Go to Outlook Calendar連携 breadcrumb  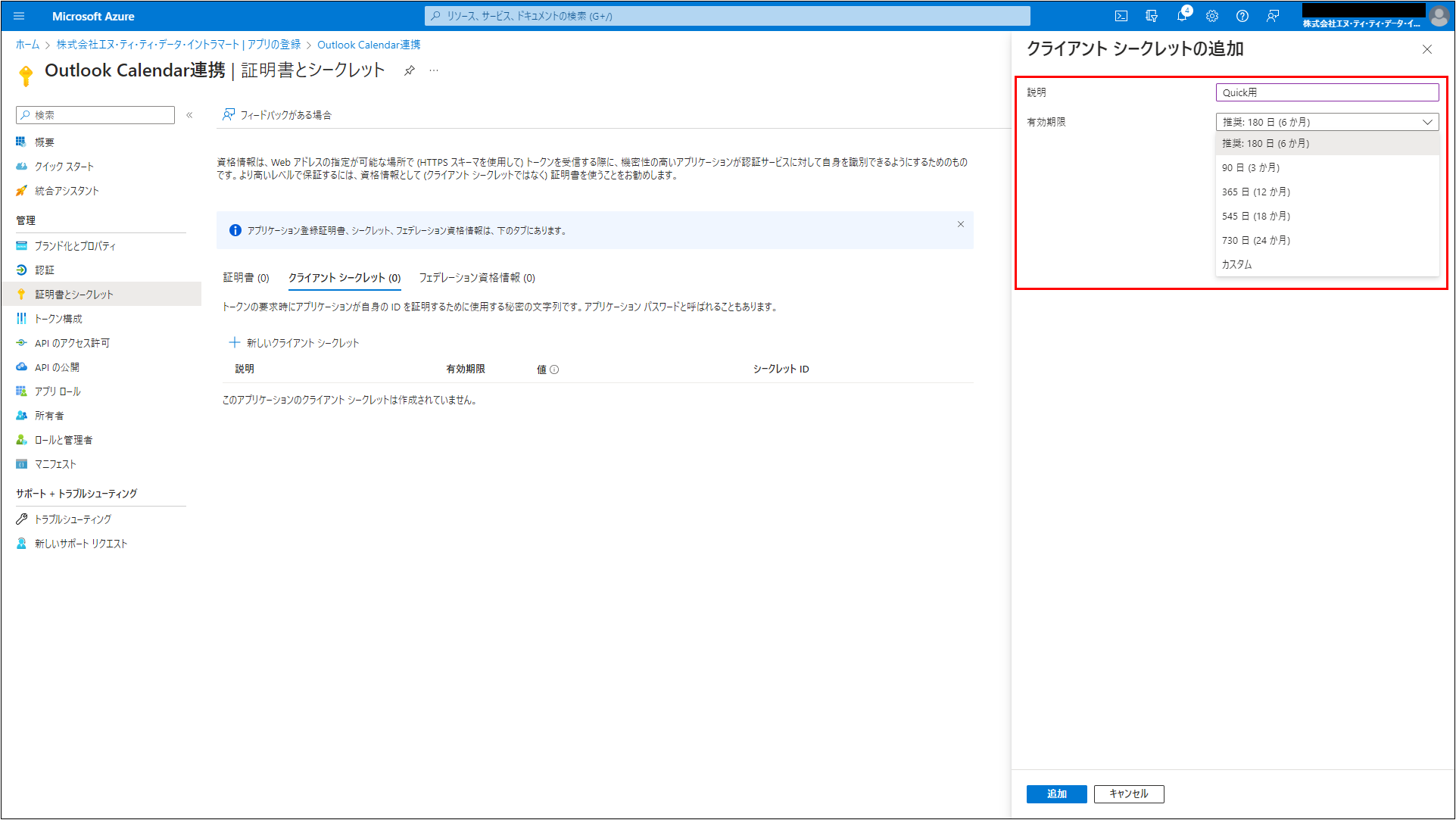pyautogui.click(x=369, y=45)
